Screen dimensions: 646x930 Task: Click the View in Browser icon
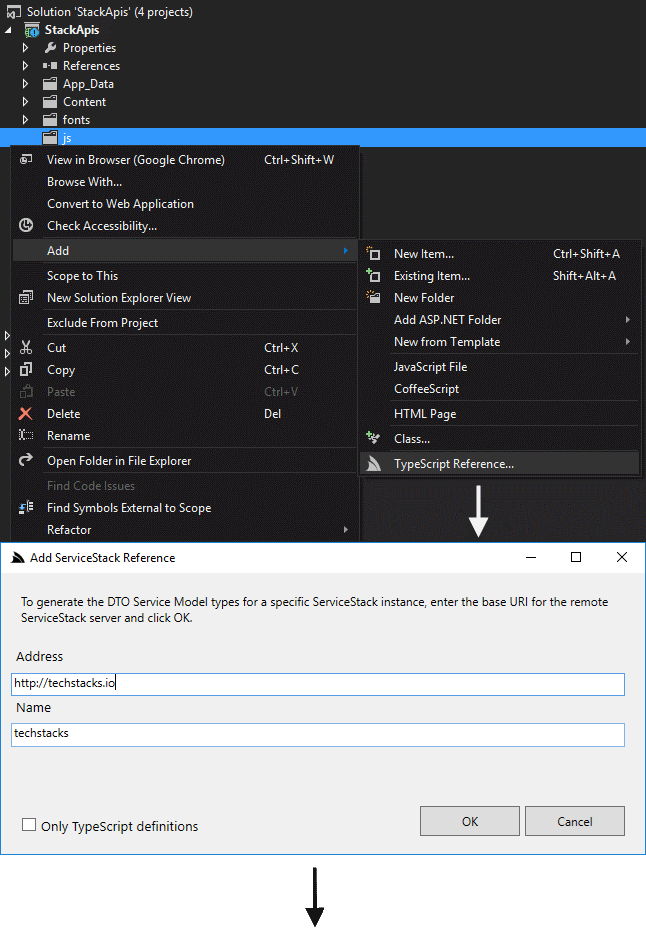26,160
